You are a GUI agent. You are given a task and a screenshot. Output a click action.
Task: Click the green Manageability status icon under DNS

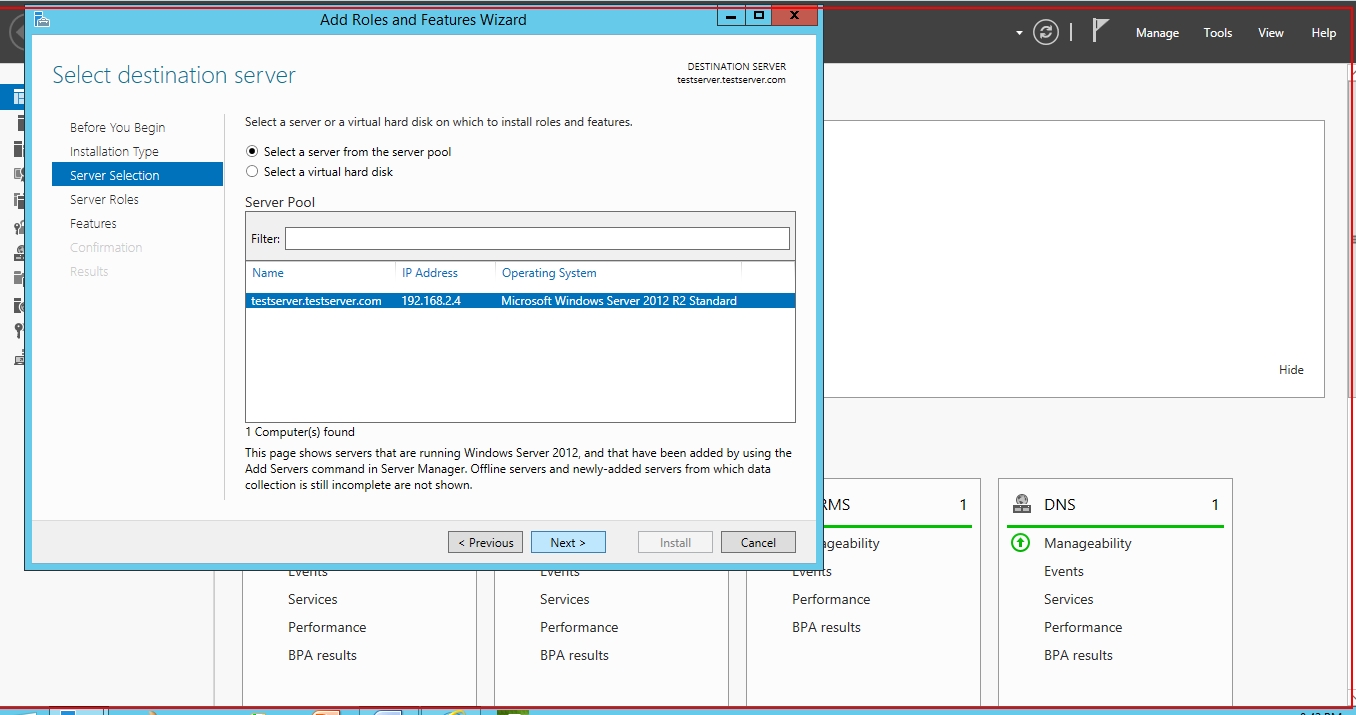[1021, 543]
